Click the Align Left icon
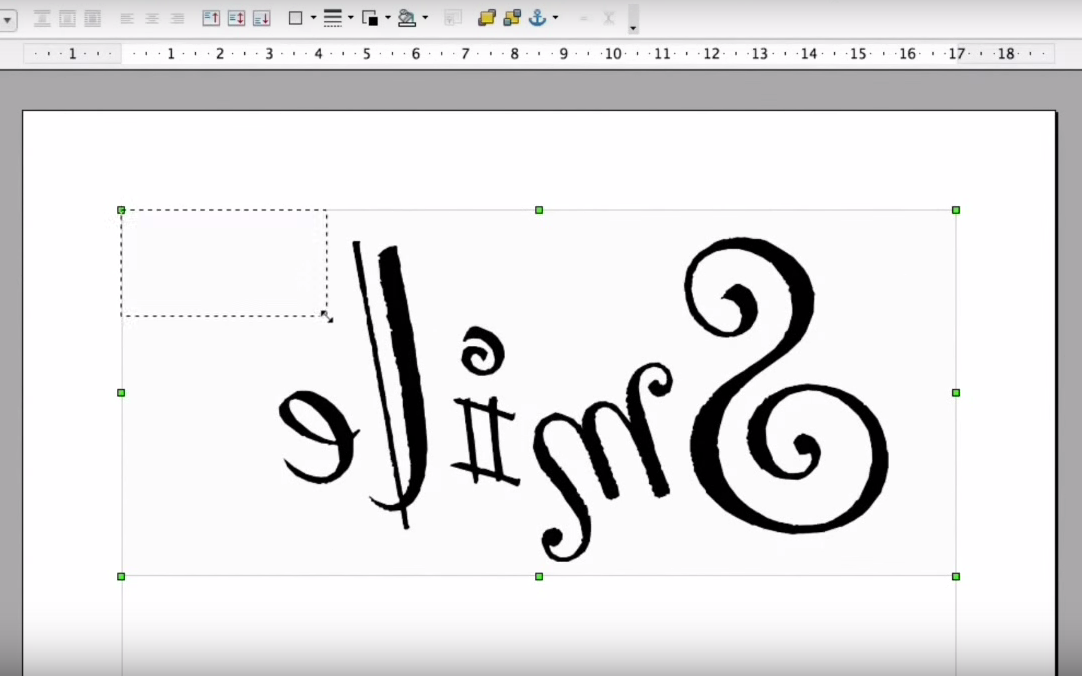 point(126,17)
